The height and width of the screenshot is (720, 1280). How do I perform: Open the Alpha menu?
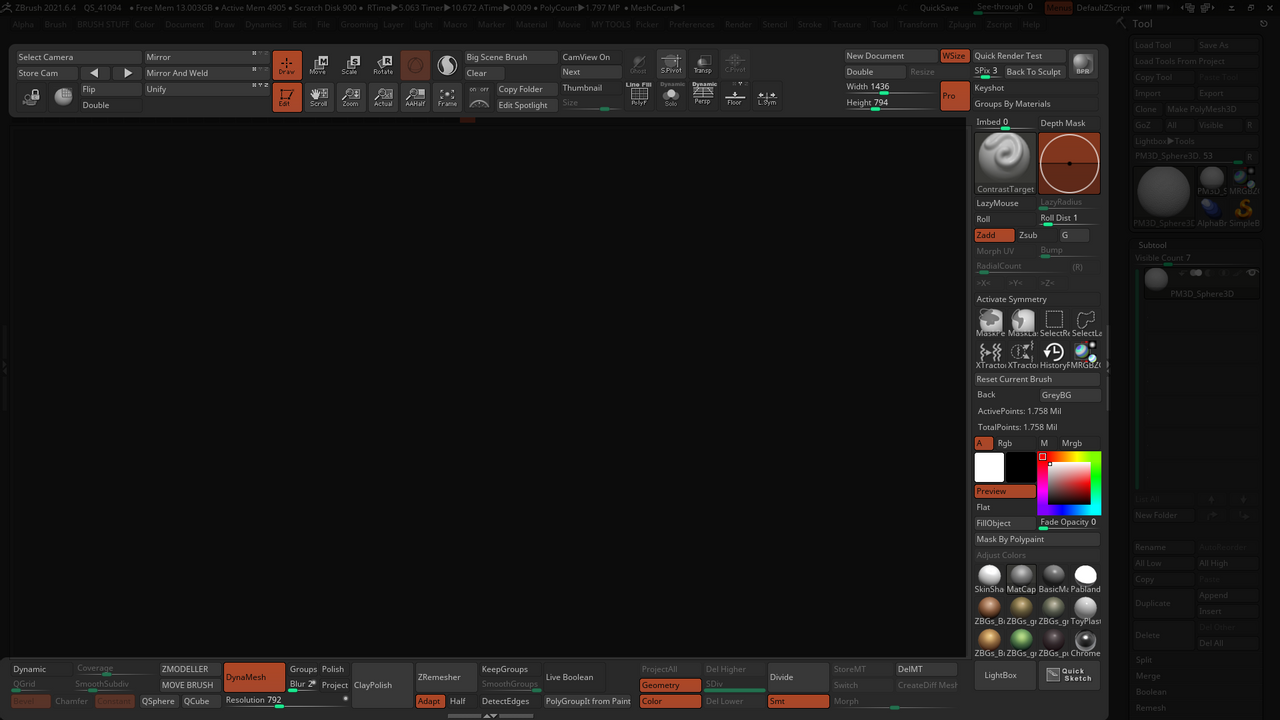(x=23, y=24)
